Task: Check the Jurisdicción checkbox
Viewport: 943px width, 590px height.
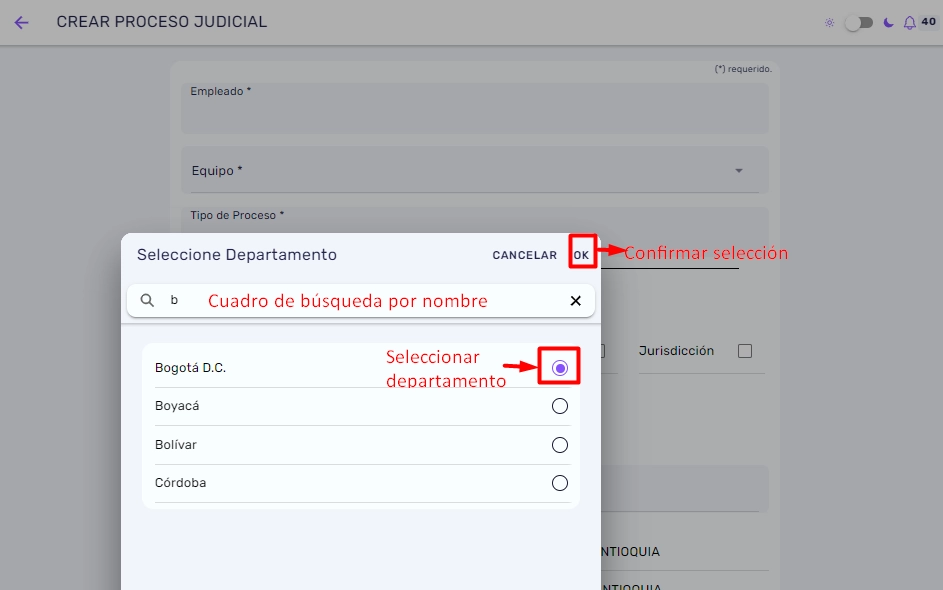Action: tap(745, 351)
